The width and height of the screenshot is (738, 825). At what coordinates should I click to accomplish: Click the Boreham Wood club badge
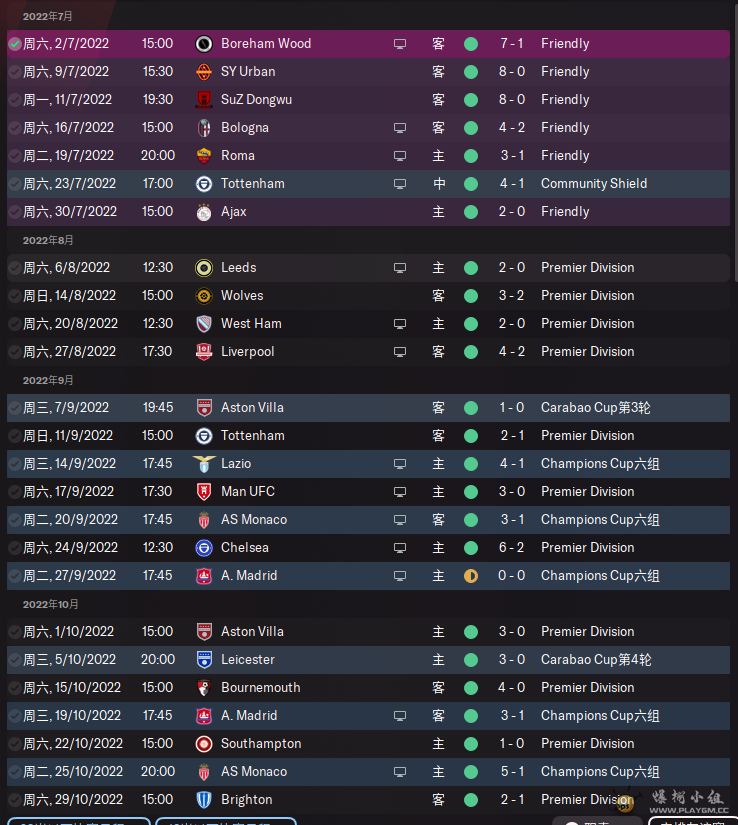204,44
